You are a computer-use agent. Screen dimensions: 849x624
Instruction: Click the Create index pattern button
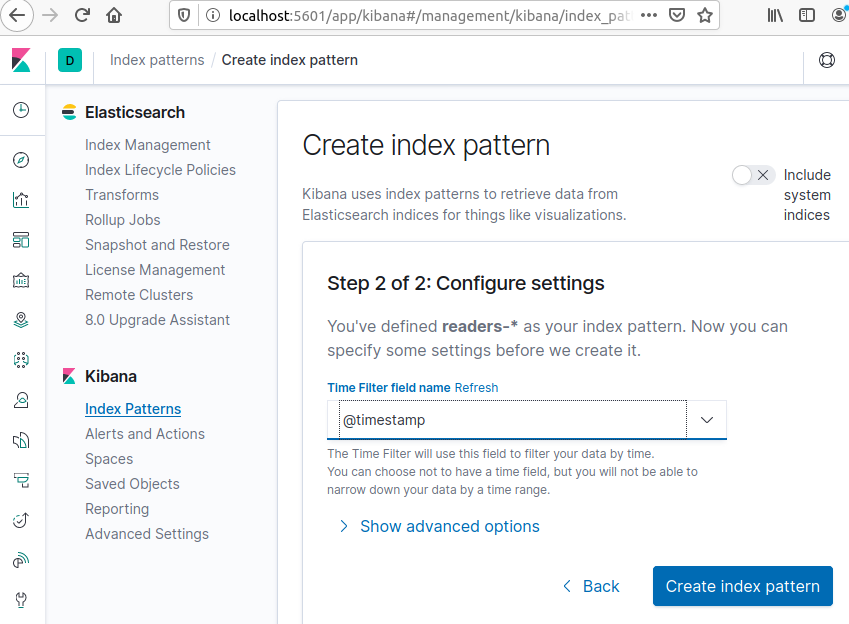click(x=742, y=586)
